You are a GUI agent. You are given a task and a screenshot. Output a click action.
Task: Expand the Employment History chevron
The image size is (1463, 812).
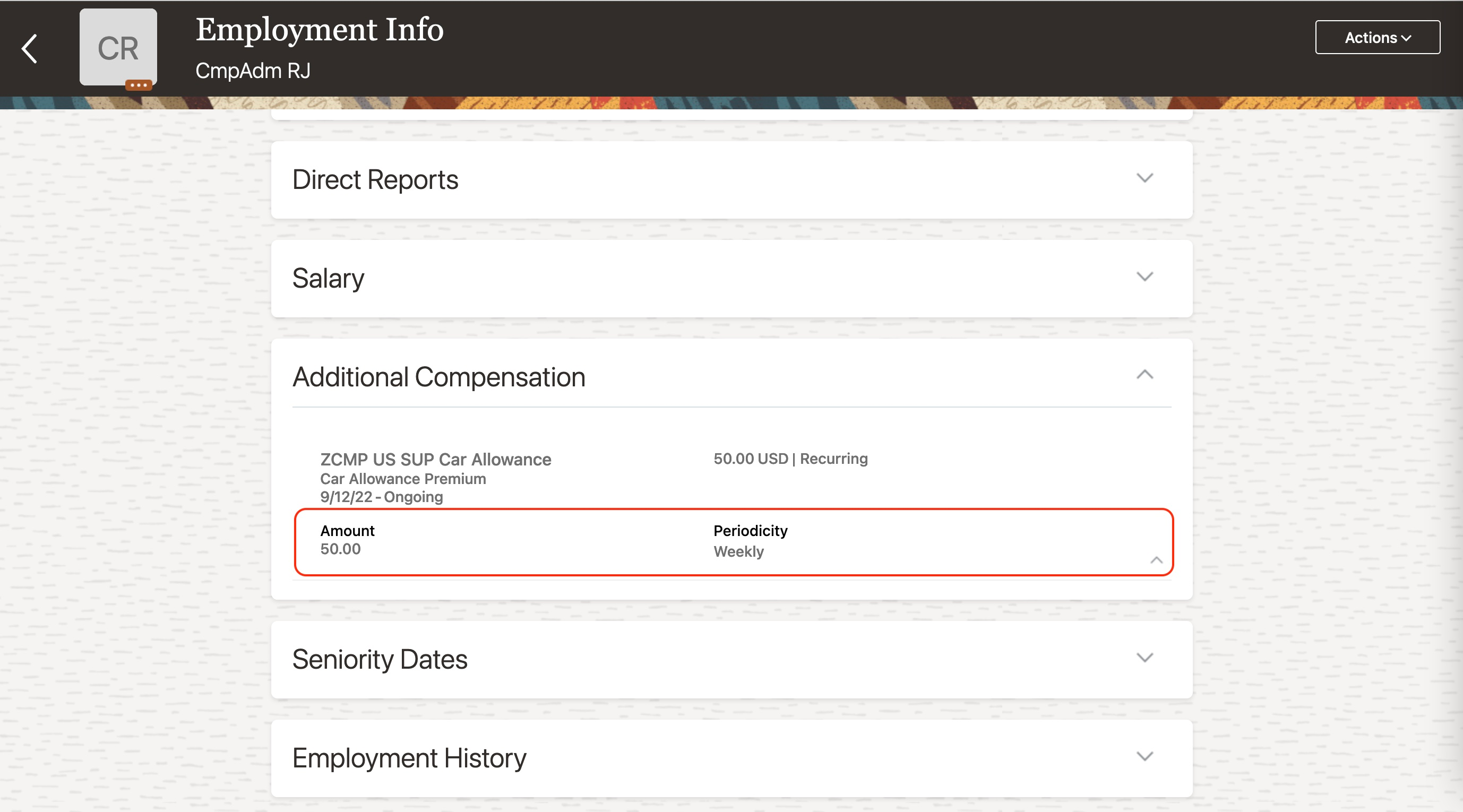[1144, 757]
